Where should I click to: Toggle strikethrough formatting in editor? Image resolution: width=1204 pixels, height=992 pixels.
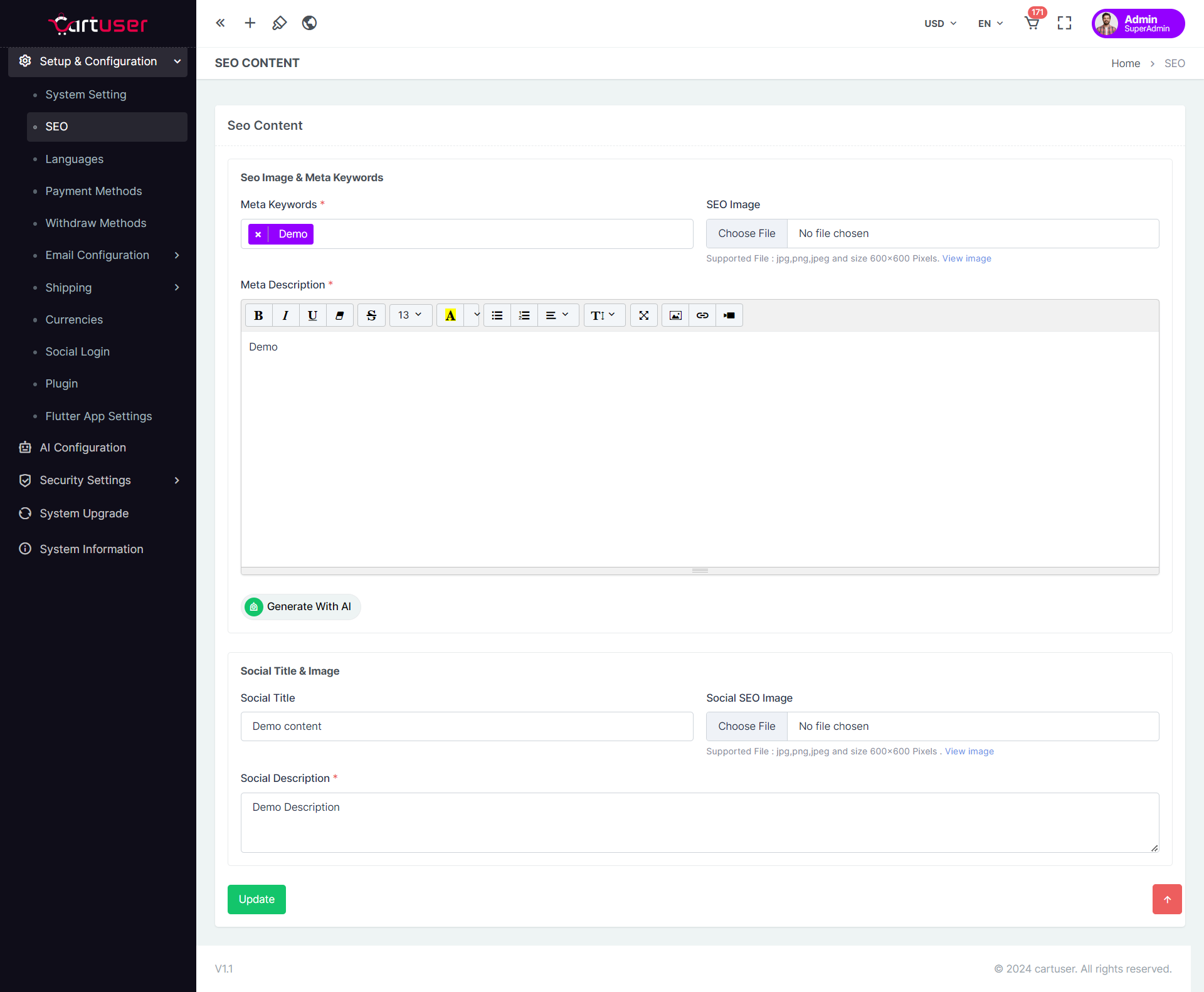tap(371, 315)
